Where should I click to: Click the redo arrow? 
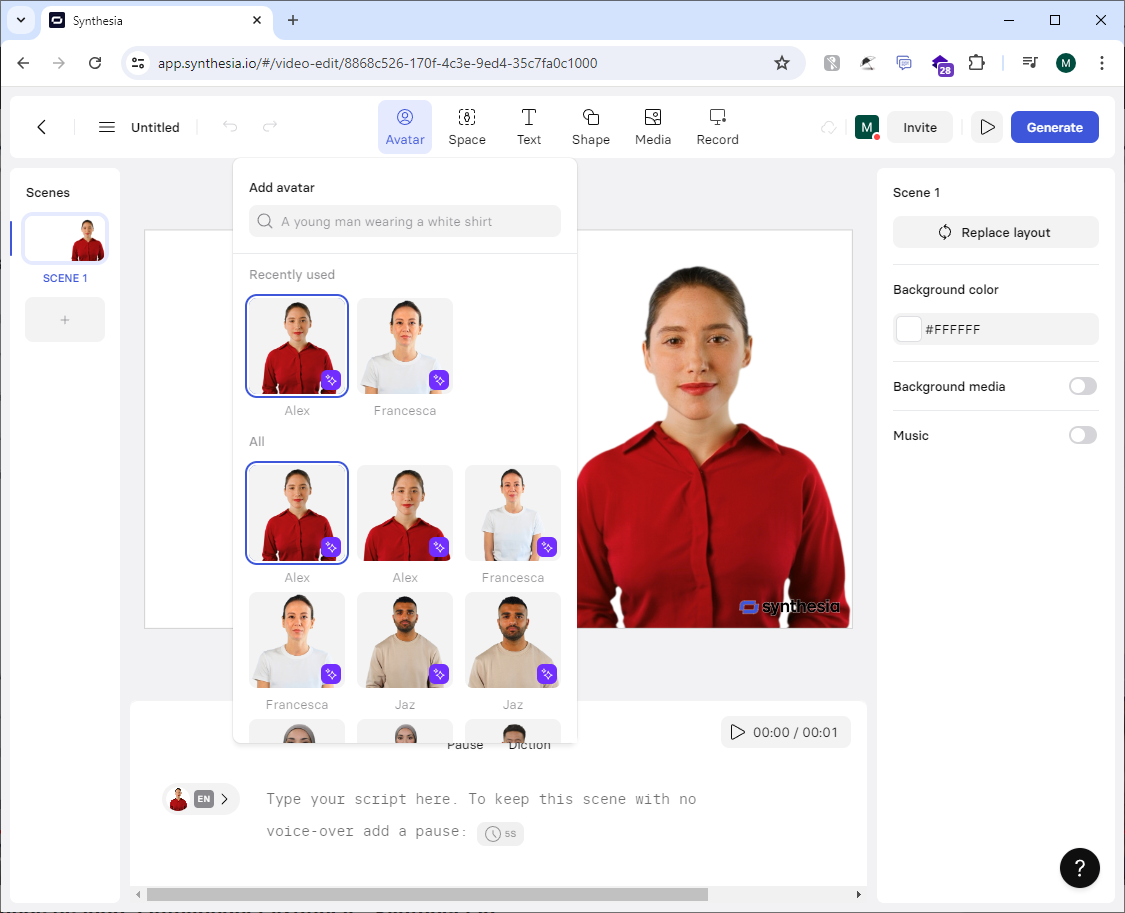click(x=270, y=126)
